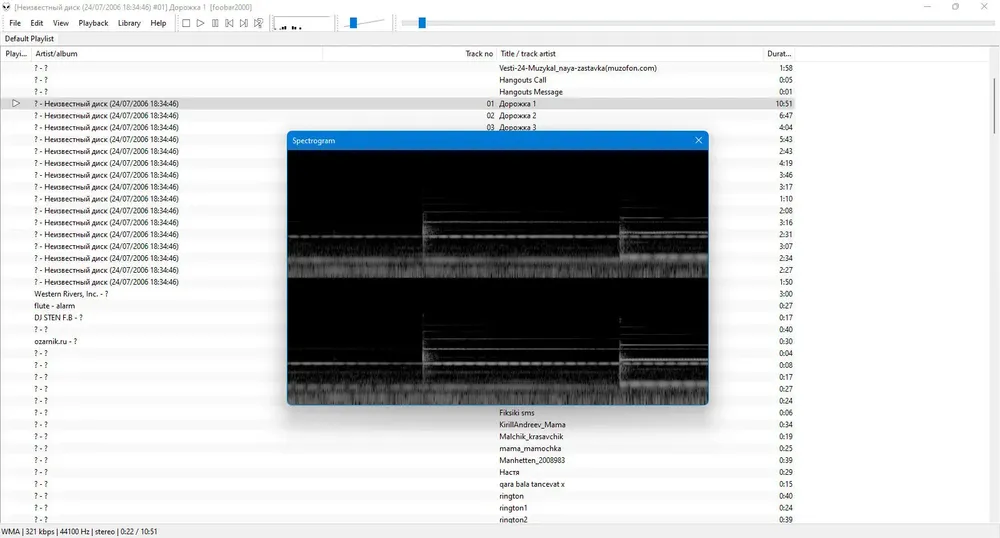Click the WMA 321 kbps status bar text
The height and width of the screenshot is (538, 1000).
[80, 532]
